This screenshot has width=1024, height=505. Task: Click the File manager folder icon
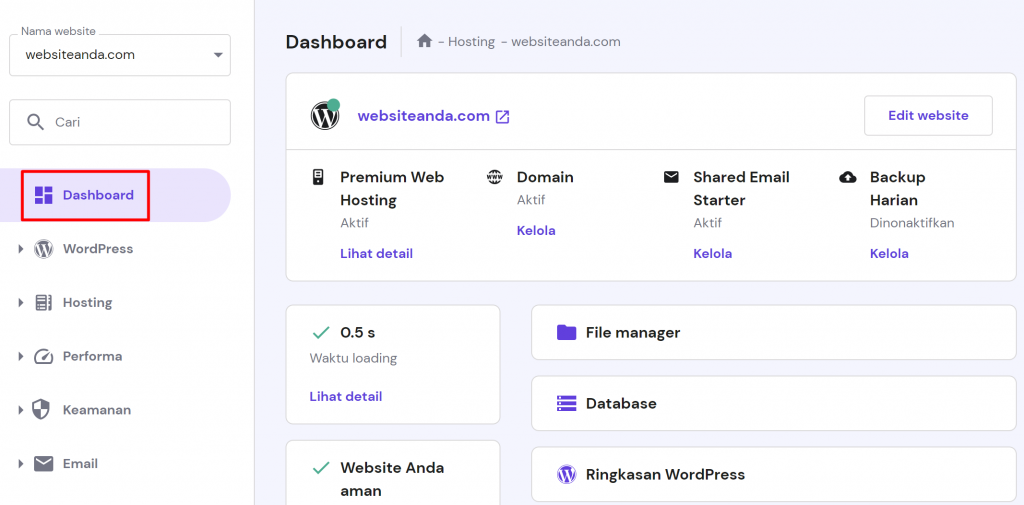pyautogui.click(x=567, y=332)
